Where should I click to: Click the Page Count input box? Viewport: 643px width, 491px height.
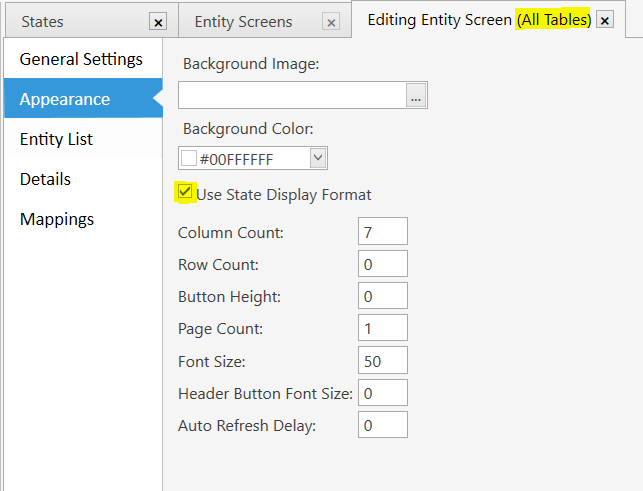pos(383,328)
